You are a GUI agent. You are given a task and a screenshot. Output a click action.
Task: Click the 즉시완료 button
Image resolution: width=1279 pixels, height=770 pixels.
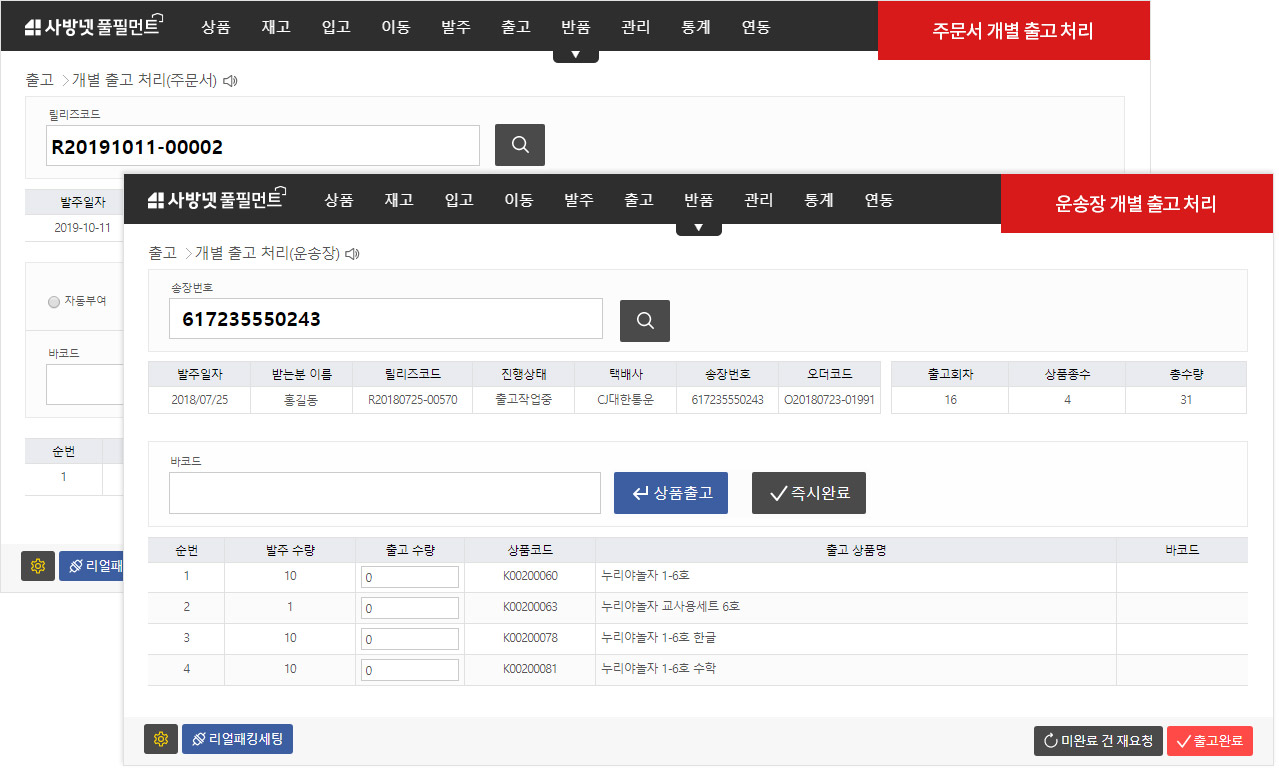point(808,493)
